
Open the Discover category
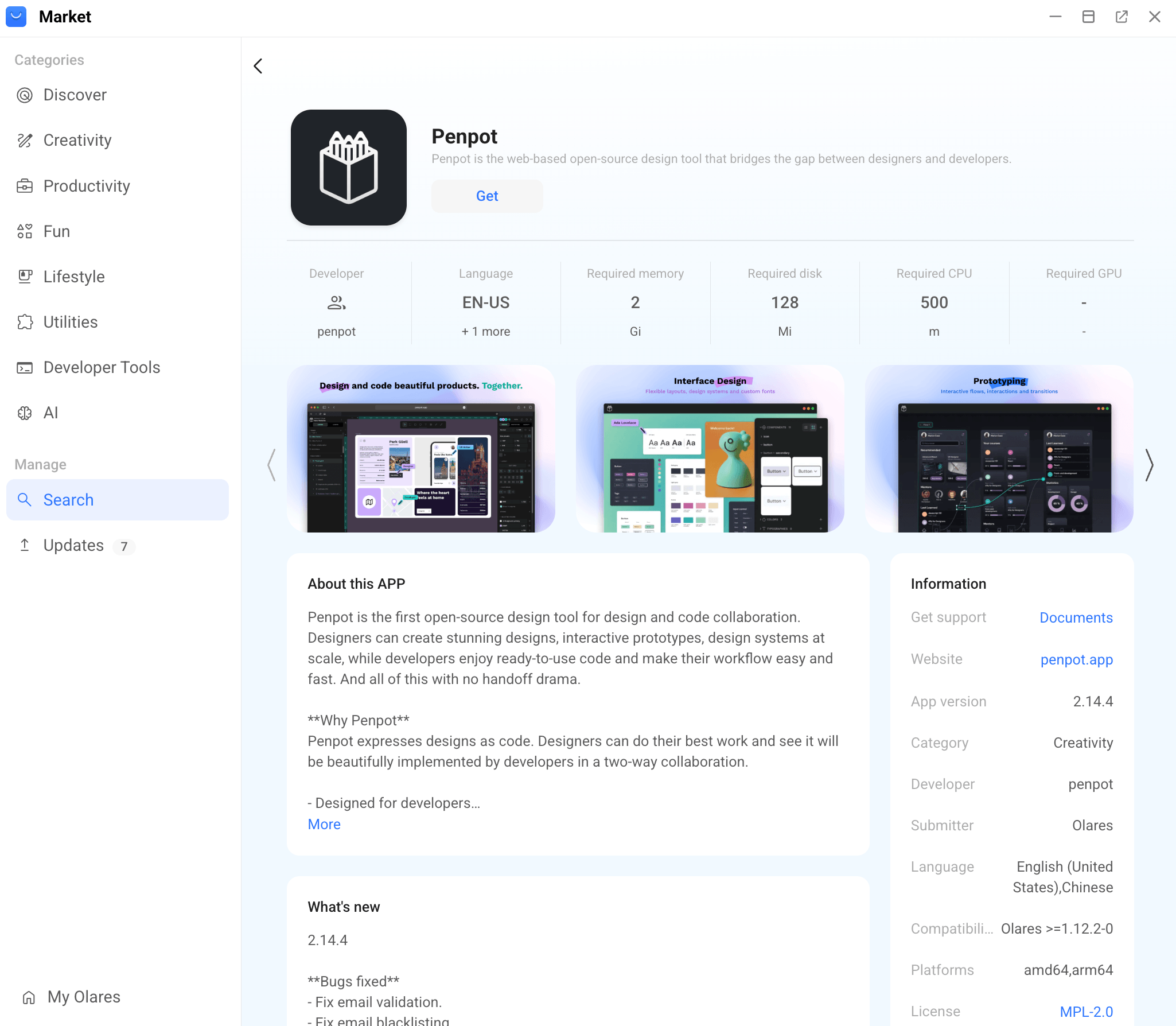(118, 95)
